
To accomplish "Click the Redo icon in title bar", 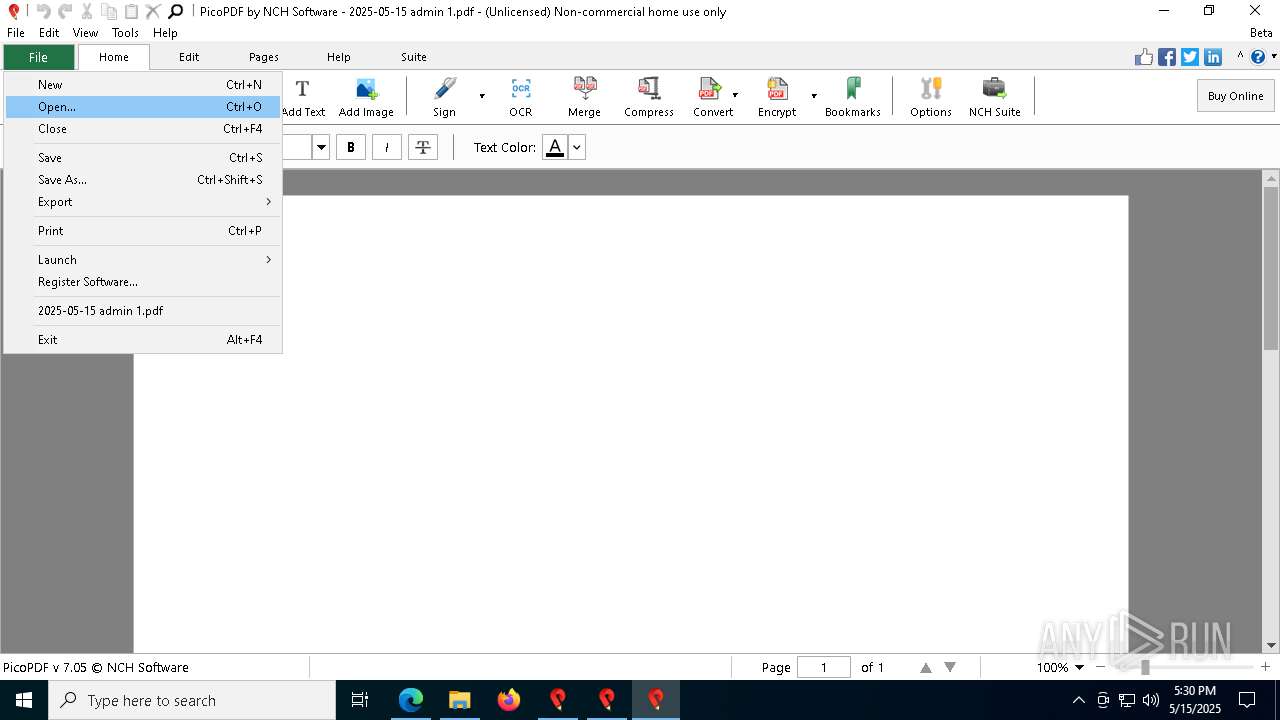I will 65,11.
